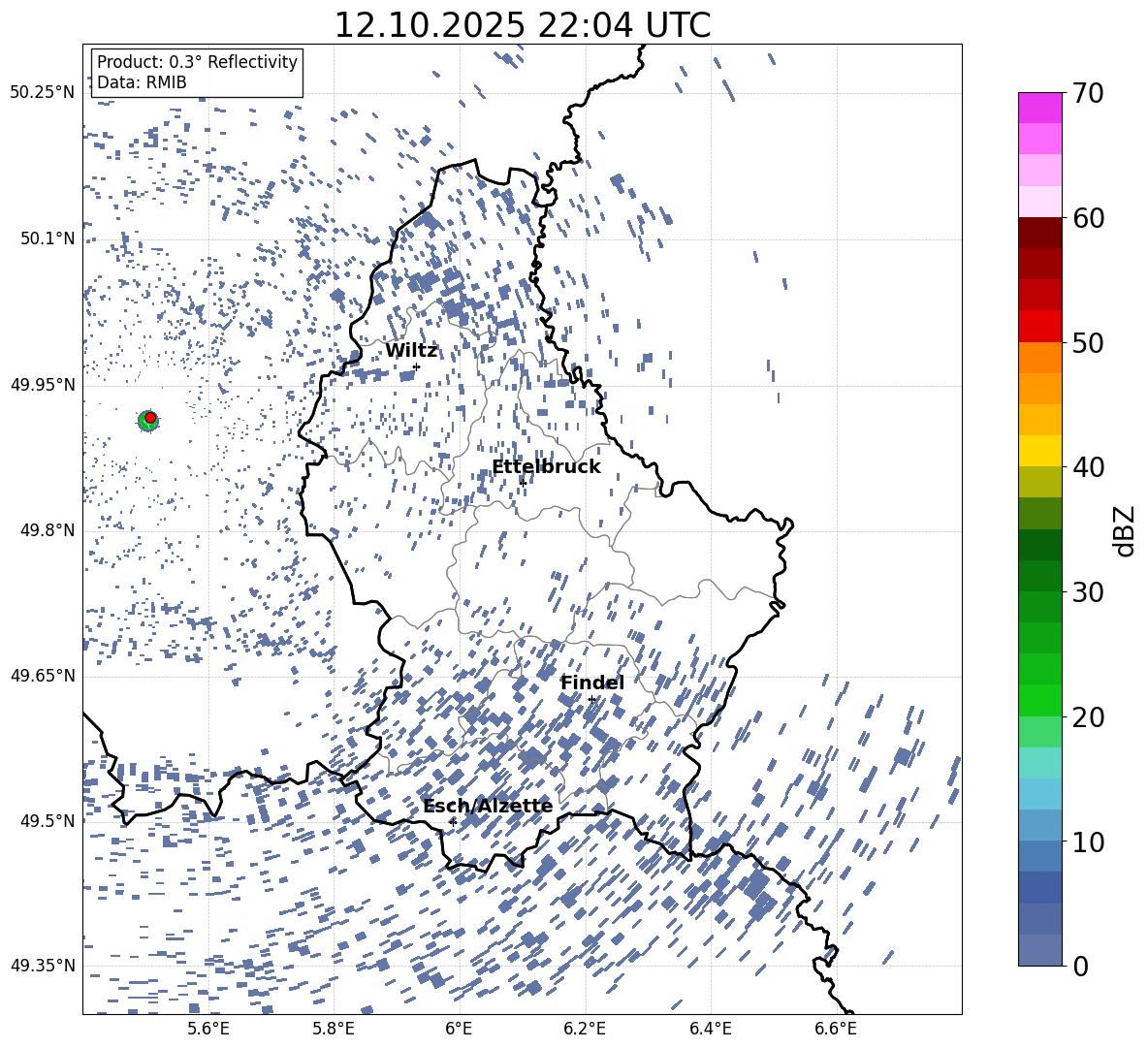Click the colorbar tick label 70

tap(1087, 93)
